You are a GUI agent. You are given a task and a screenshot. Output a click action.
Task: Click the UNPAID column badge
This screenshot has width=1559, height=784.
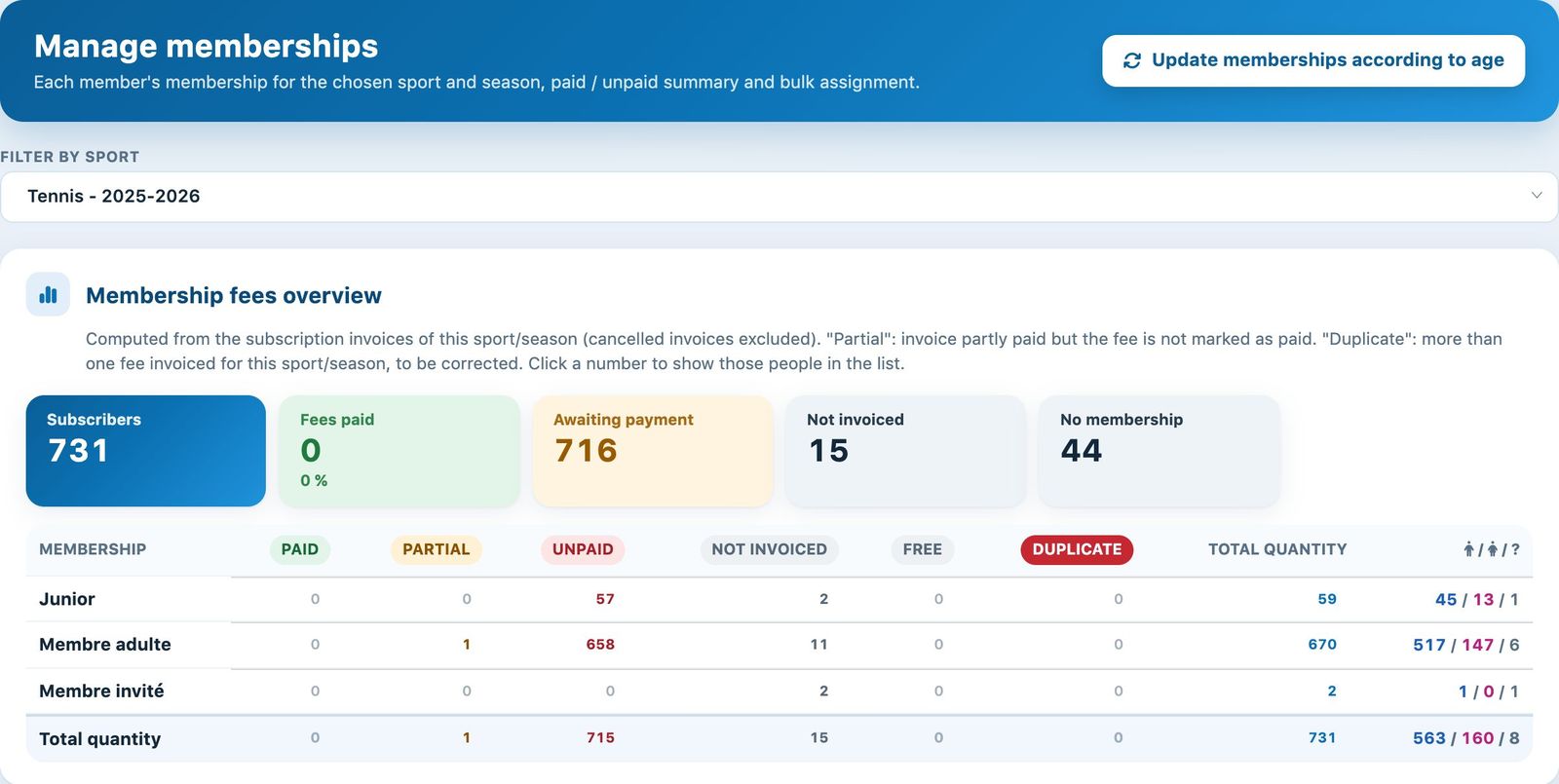tap(583, 549)
